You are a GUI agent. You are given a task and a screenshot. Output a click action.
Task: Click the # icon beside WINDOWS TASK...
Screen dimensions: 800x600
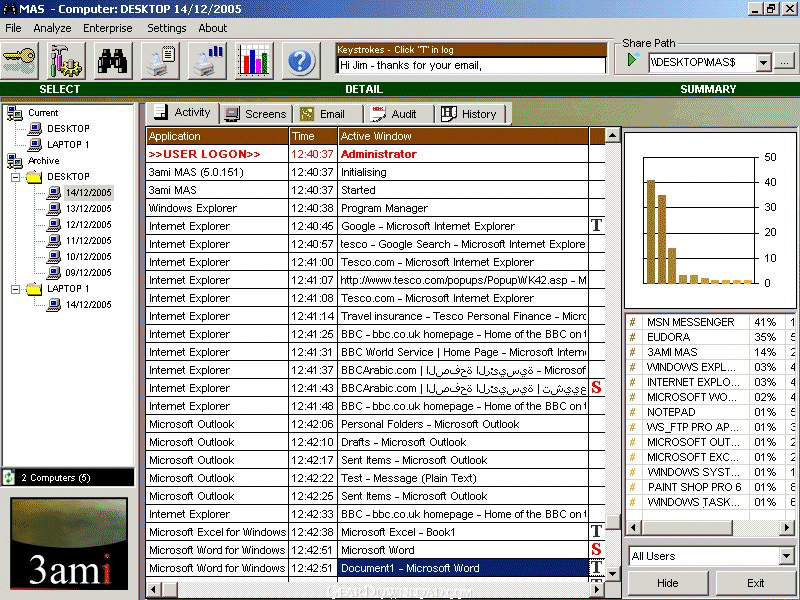click(x=633, y=502)
